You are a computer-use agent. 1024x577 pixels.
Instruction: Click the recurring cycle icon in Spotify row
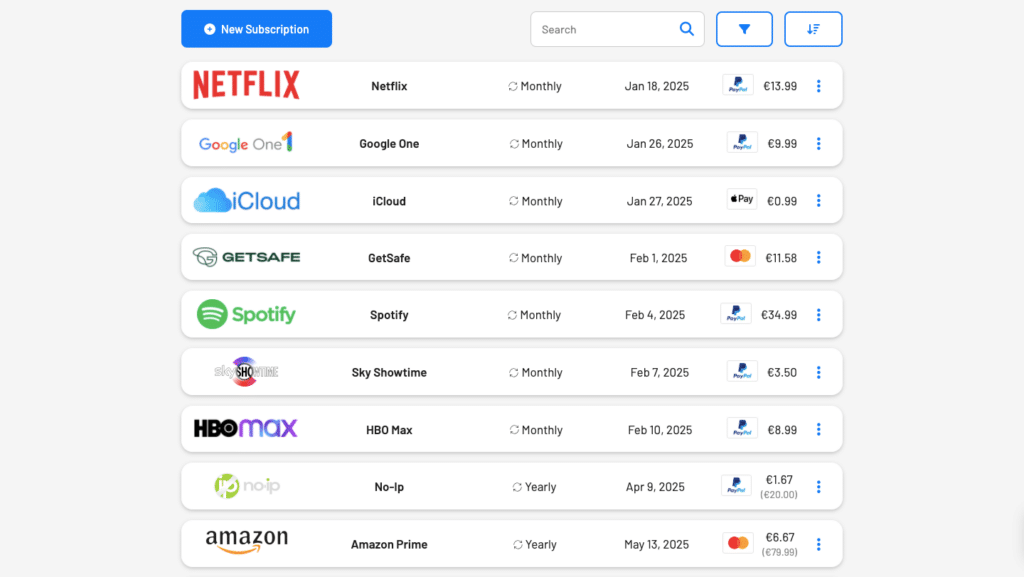pos(512,315)
